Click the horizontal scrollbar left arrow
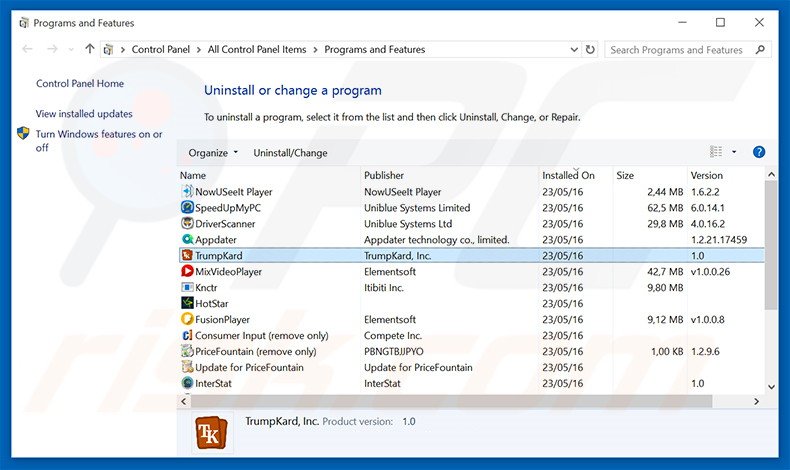Image resolution: width=790 pixels, height=470 pixels. pos(184,401)
